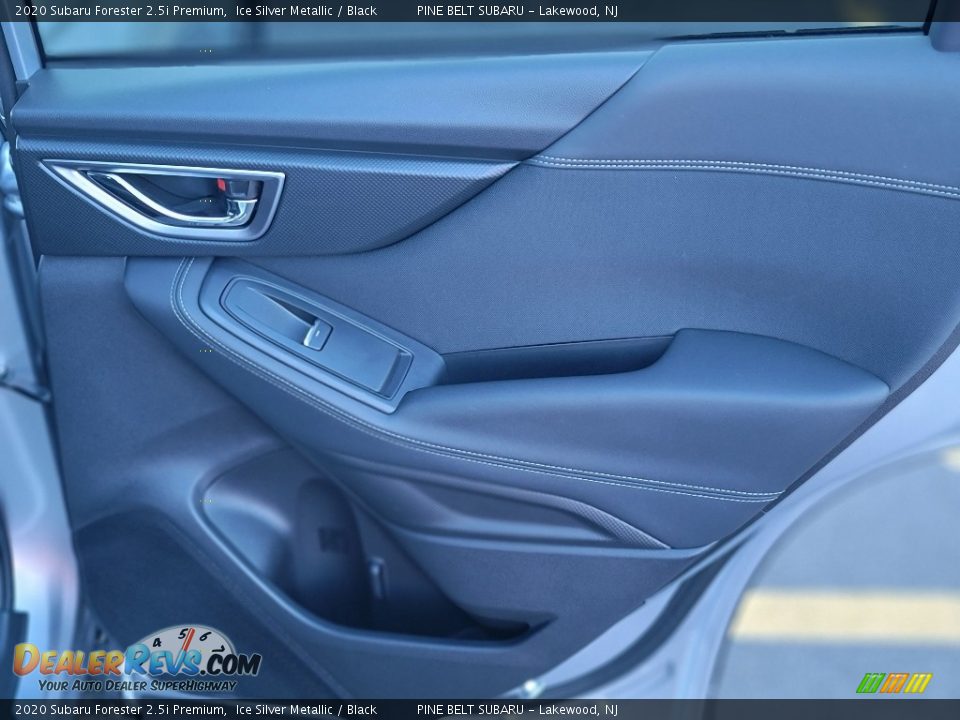Screen dimensions: 960x720
Task: Click 'Your Auto Dealer SuperHighway' tagline
Action: coord(137,686)
